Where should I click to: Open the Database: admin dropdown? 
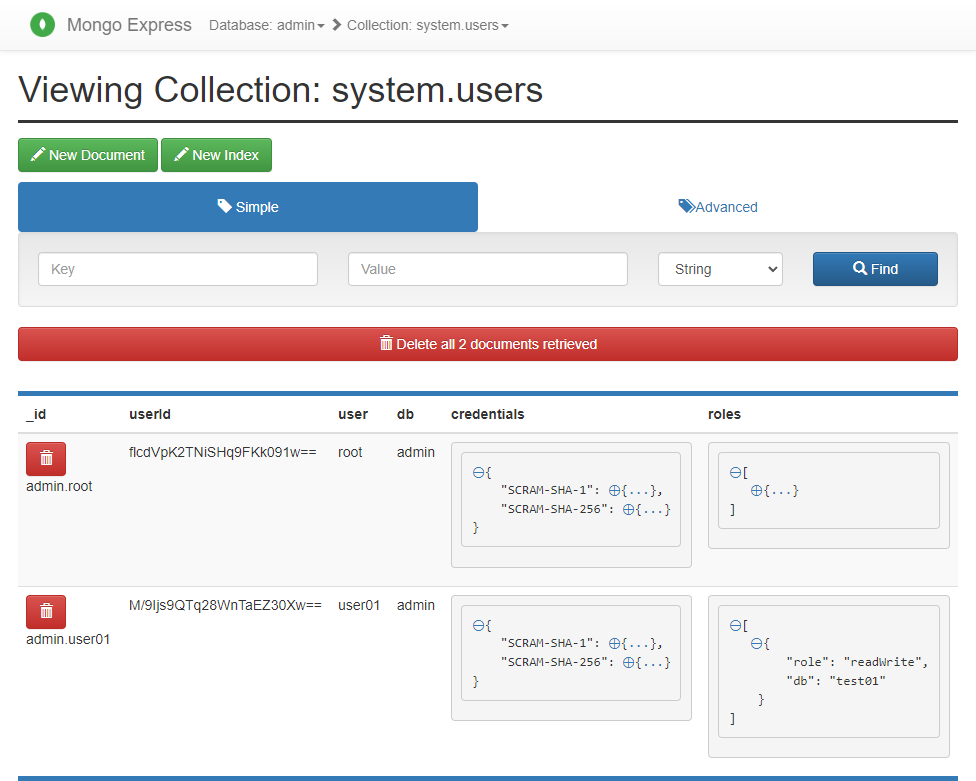[x=267, y=26]
